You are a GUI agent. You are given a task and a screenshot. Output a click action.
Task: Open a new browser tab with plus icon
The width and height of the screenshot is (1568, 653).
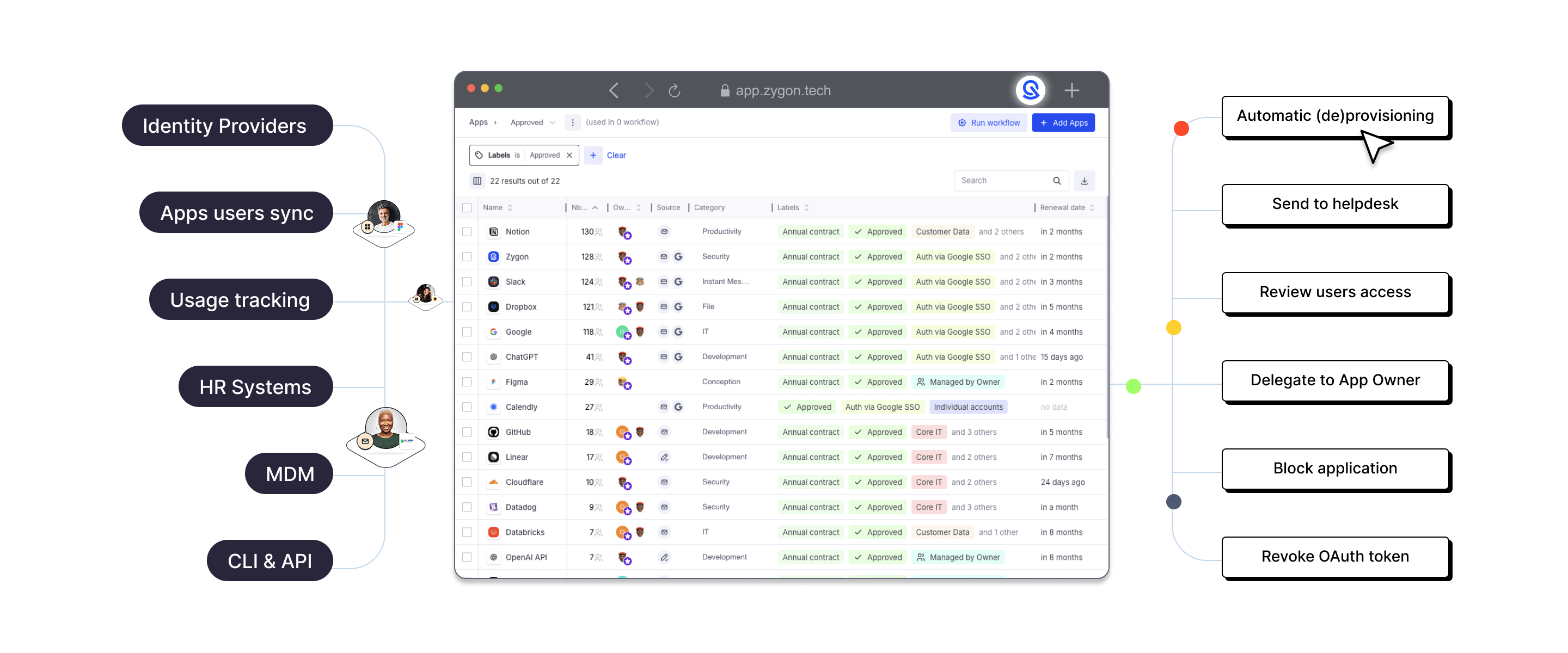[1071, 91]
